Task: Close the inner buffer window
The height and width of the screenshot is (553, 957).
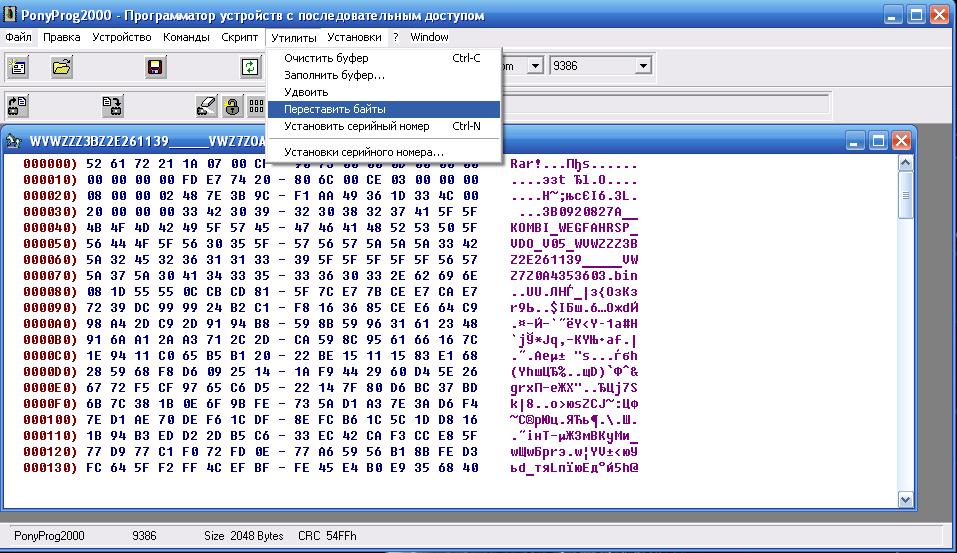Action: tap(901, 142)
